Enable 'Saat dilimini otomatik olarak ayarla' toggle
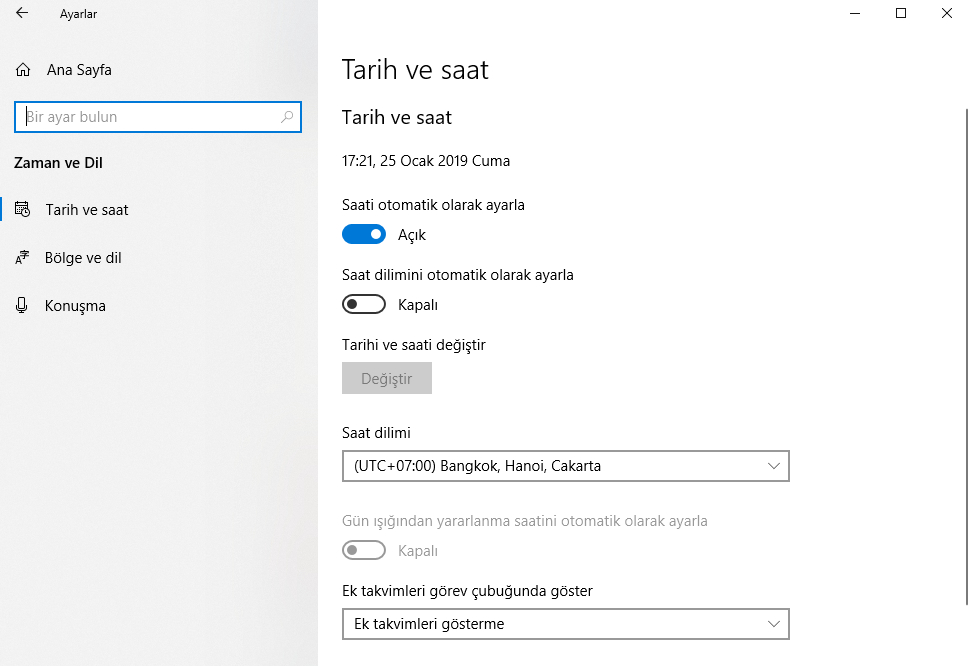The height and width of the screenshot is (666, 968). click(x=364, y=304)
